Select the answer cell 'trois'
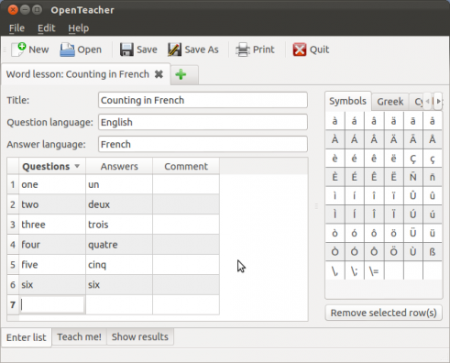 click(119, 224)
